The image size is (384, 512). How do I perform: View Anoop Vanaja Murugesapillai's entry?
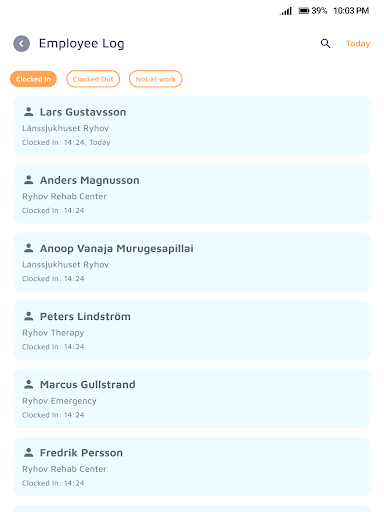[x=192, y=262]
